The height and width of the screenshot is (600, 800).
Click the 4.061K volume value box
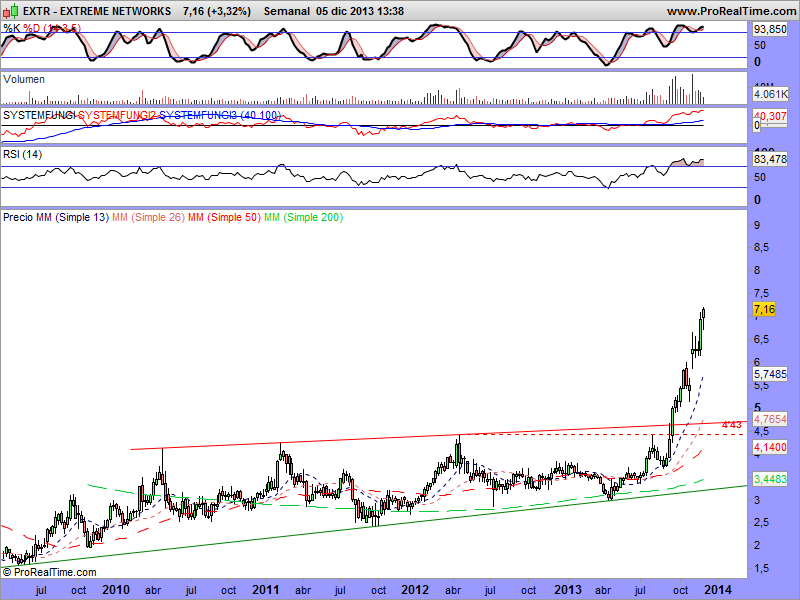click(770, 94)
